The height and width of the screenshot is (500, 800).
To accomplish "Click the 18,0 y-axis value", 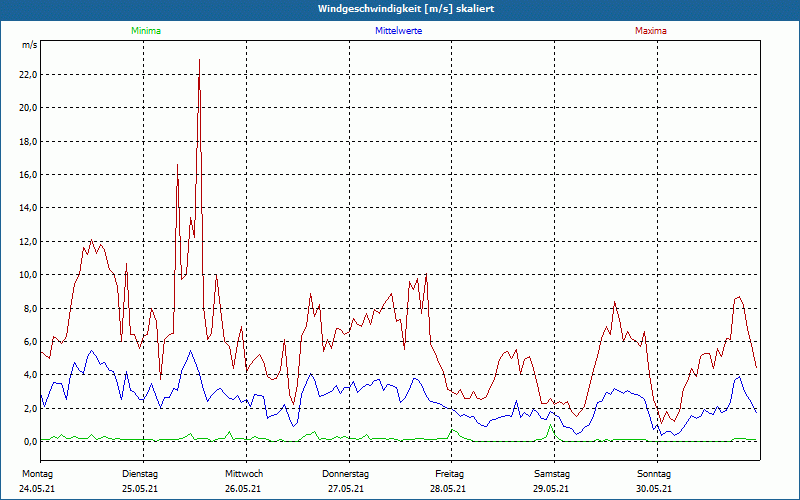I will [29, 141].
